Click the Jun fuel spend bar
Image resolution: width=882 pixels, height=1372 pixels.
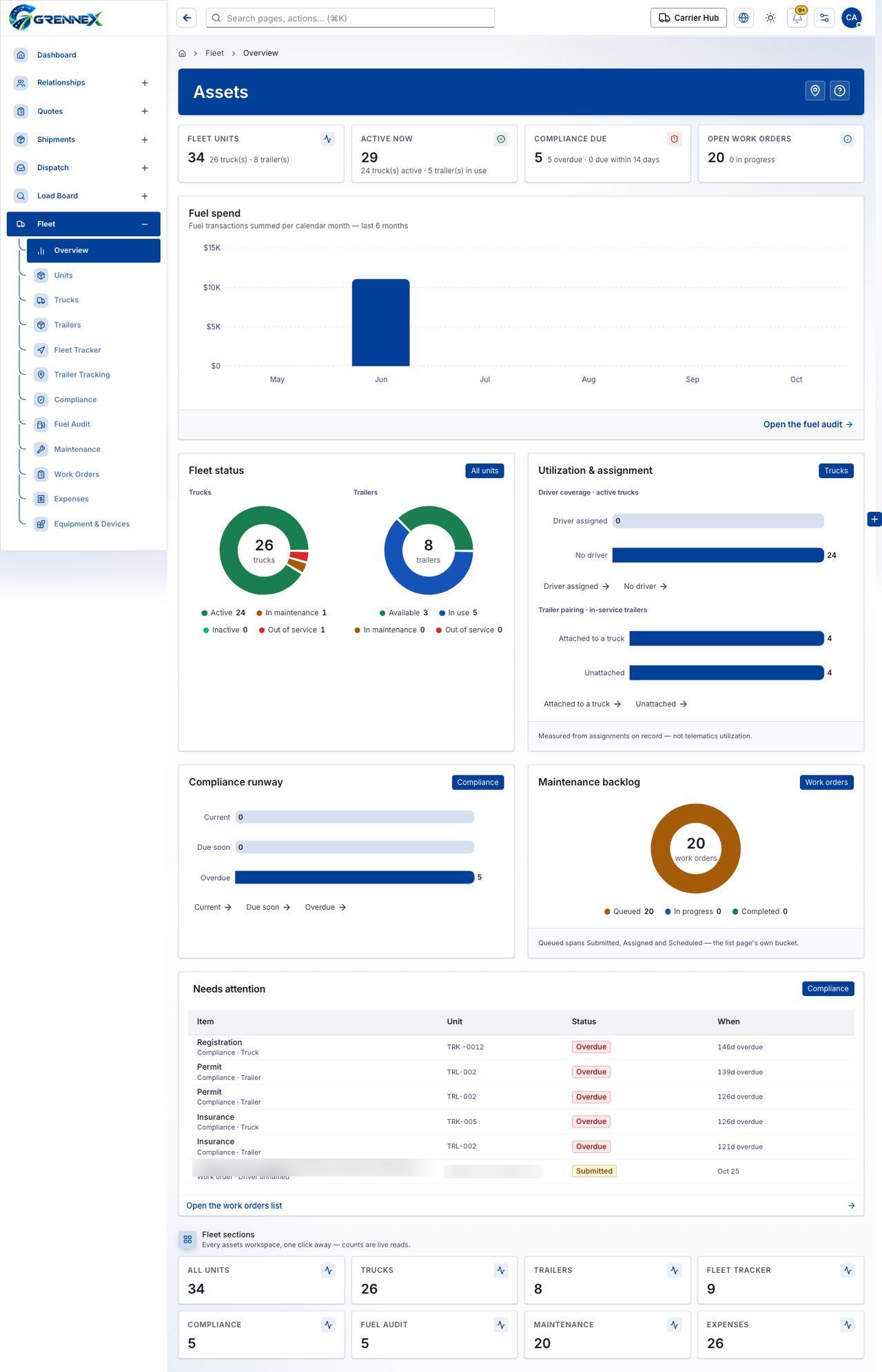pos(380,322)
